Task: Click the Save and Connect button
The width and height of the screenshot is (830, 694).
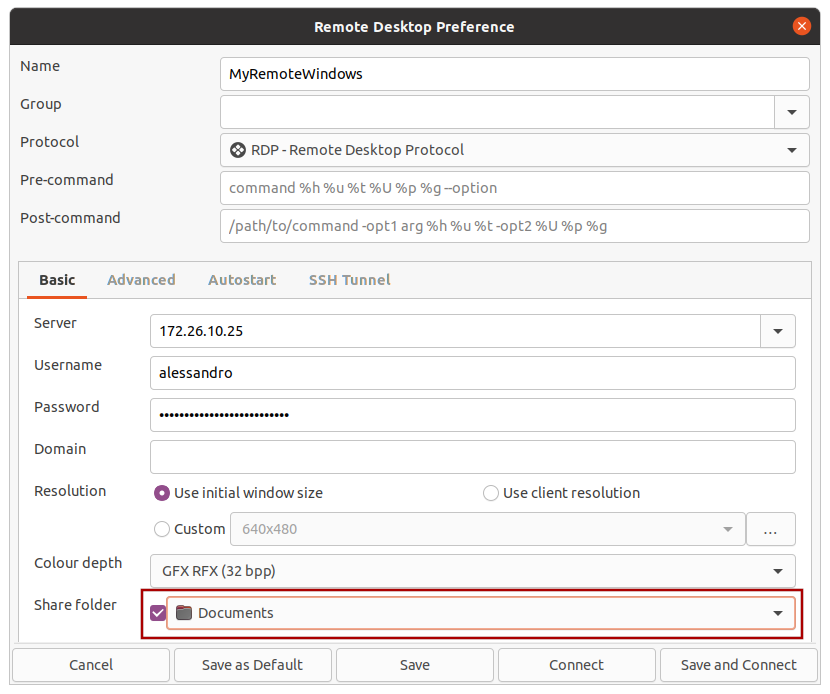Action: pos(738,665)
